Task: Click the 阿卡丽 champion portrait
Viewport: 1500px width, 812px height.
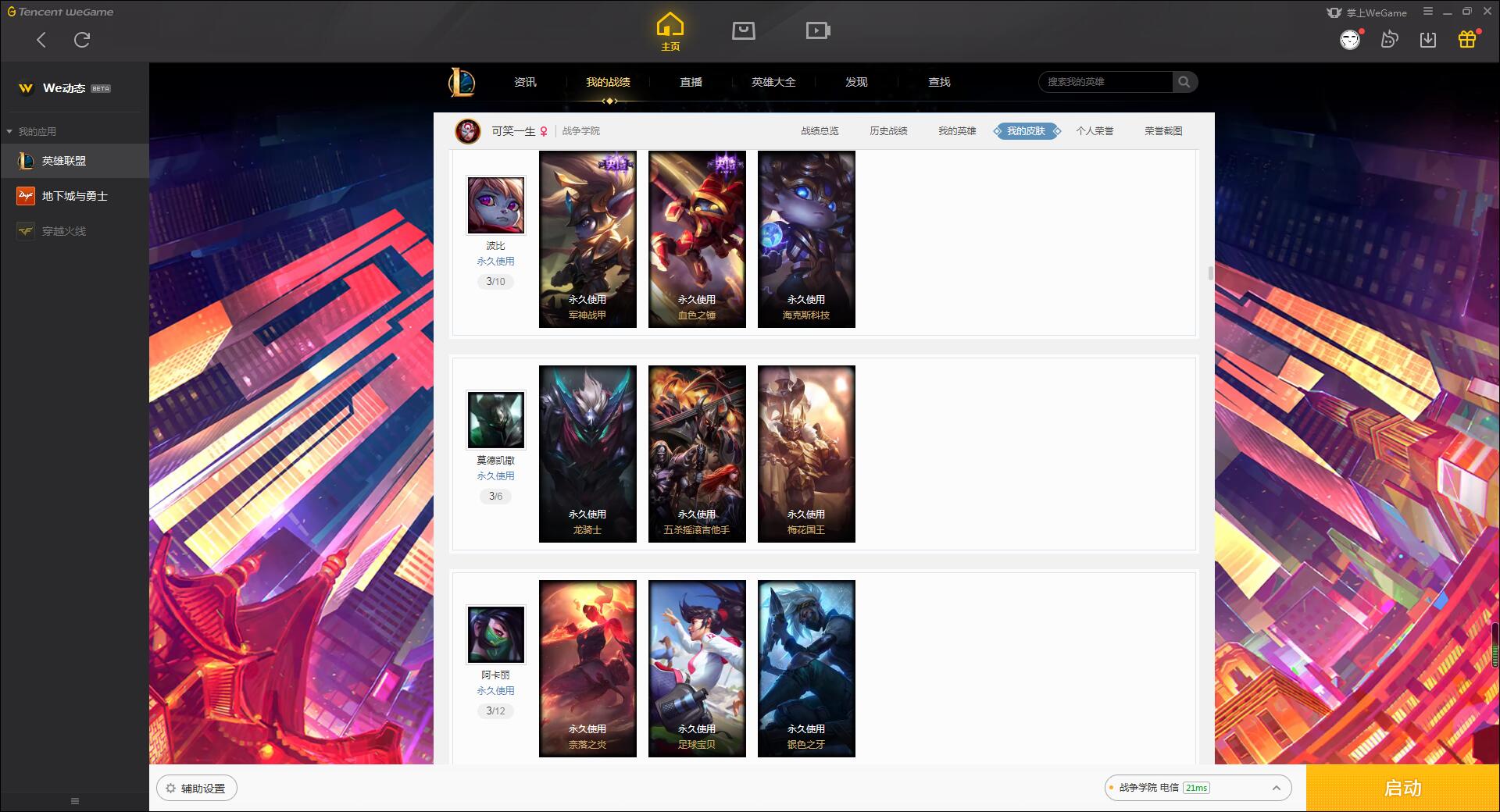Action: [495, 635]
